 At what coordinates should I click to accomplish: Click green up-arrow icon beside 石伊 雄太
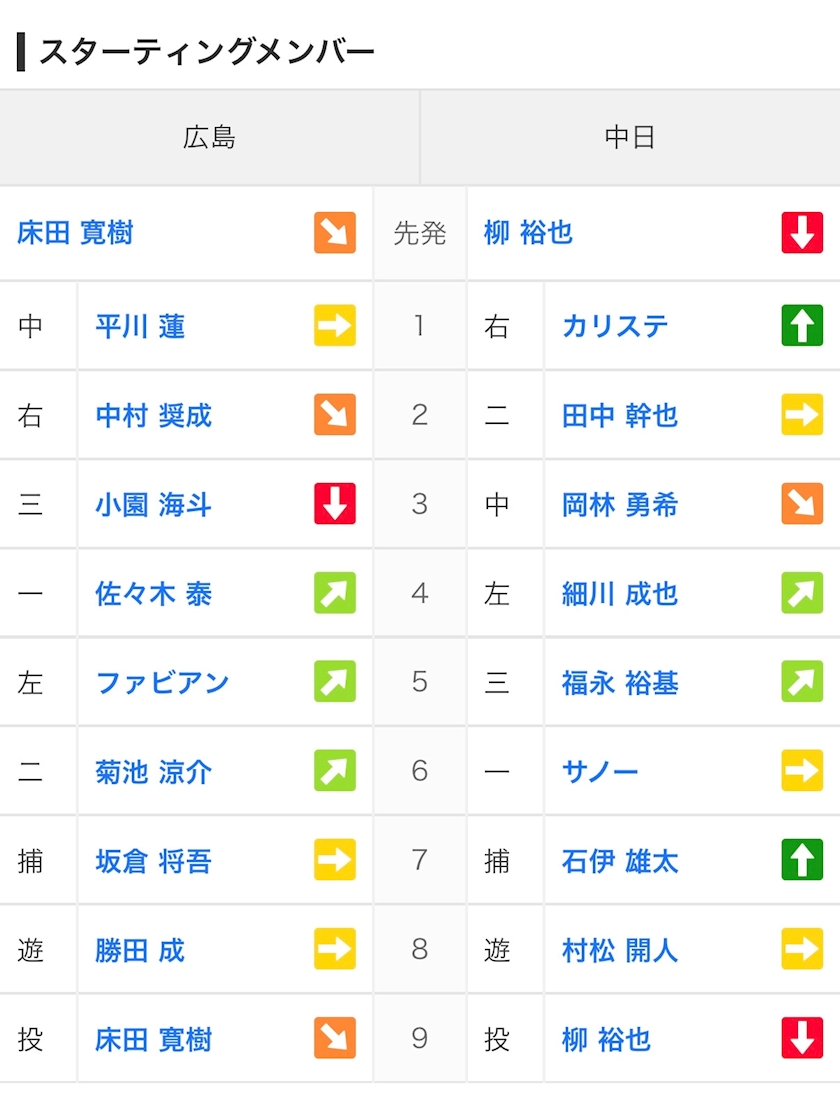[802, 860]
